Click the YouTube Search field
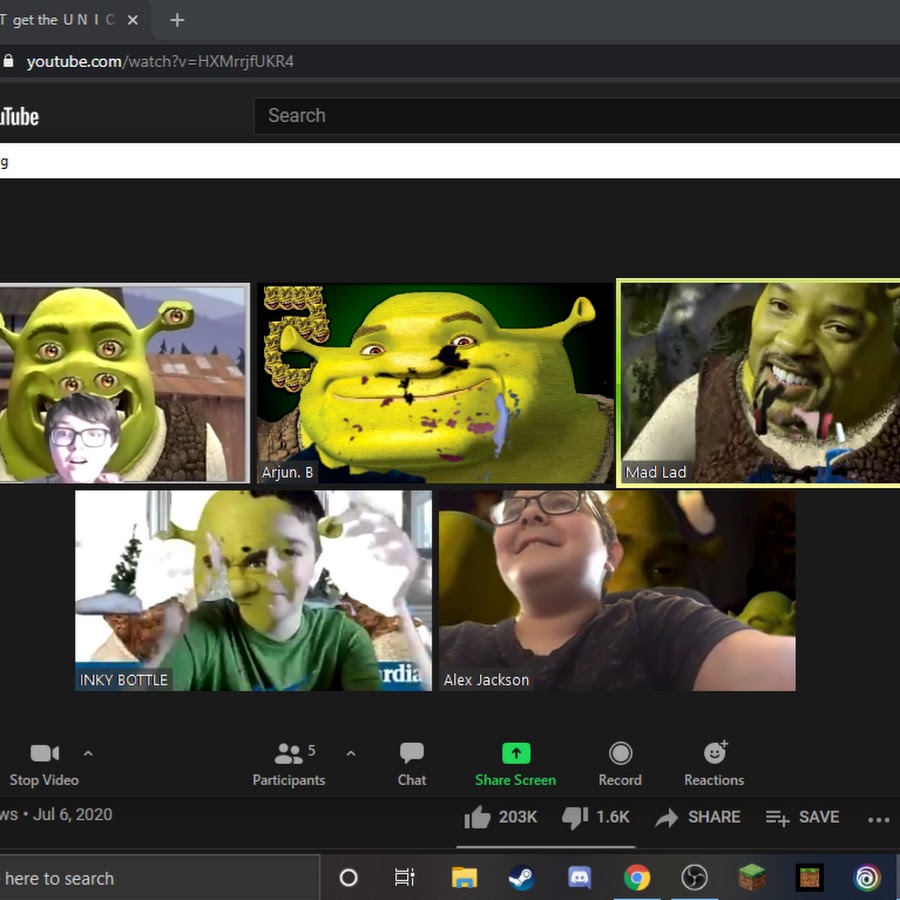 576,116
